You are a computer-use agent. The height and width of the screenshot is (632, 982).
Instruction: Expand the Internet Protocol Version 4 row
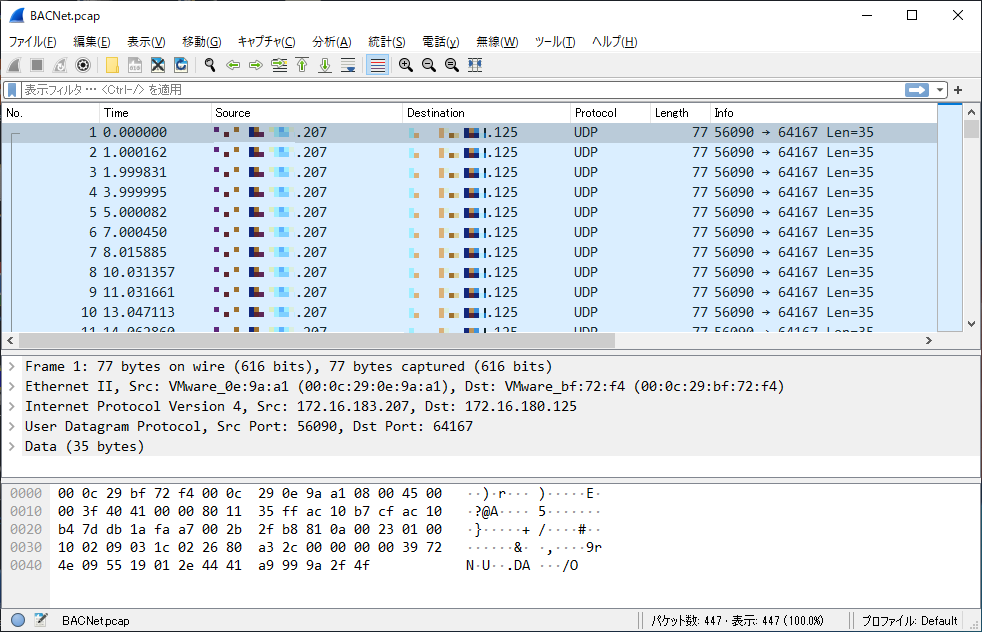[x=11, y=407]
